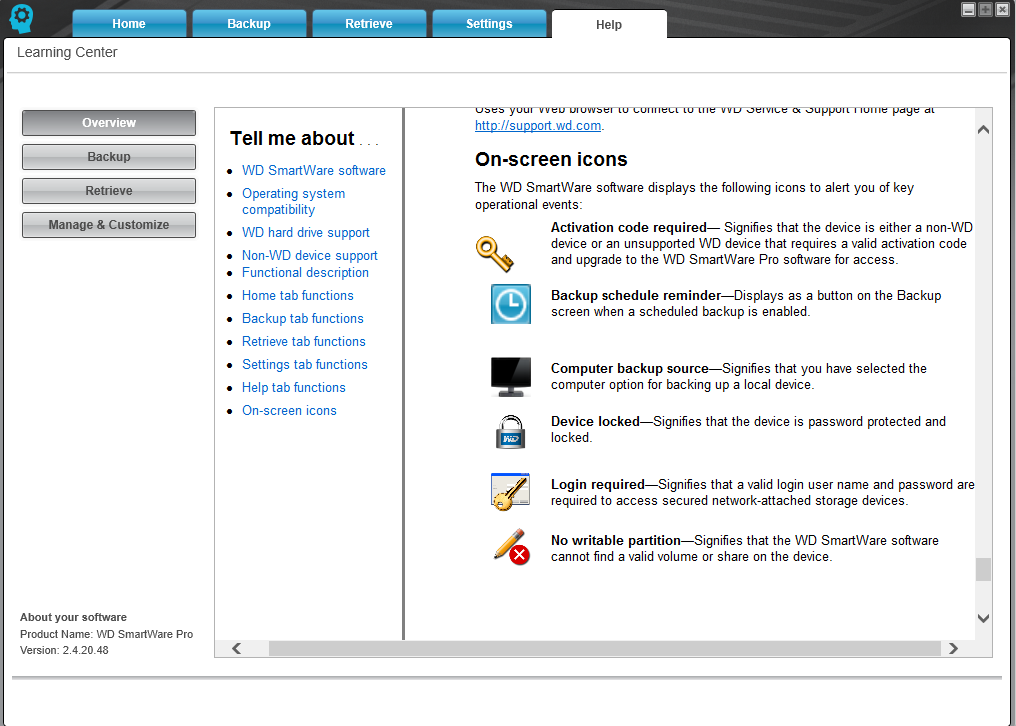Click the Device locked label
The image size is (1016, 726).
(x=595, y=422)
